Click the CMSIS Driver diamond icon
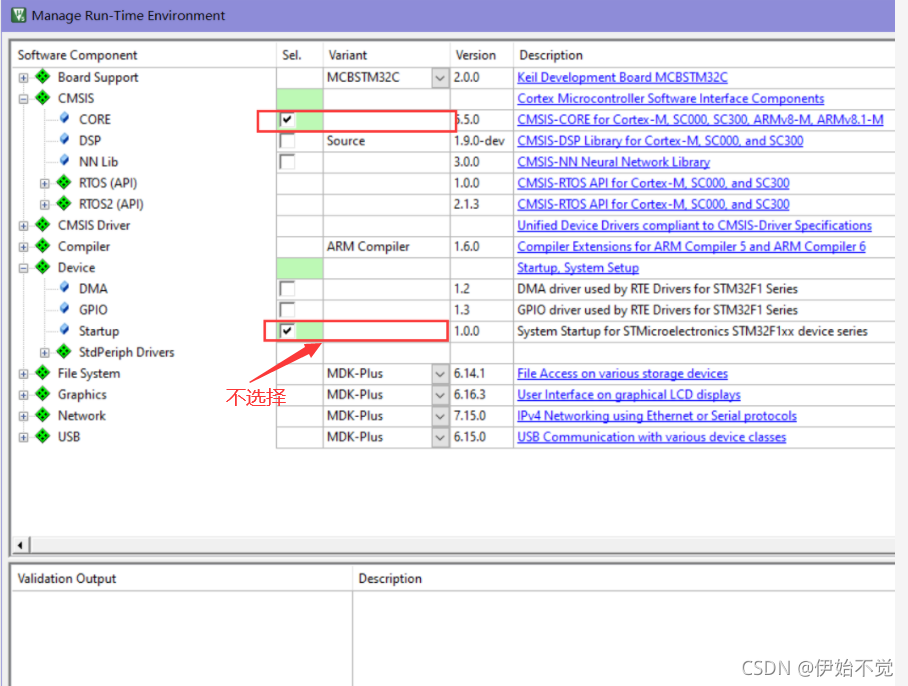This screenshot has width=908, height=686. click(43, 225)
